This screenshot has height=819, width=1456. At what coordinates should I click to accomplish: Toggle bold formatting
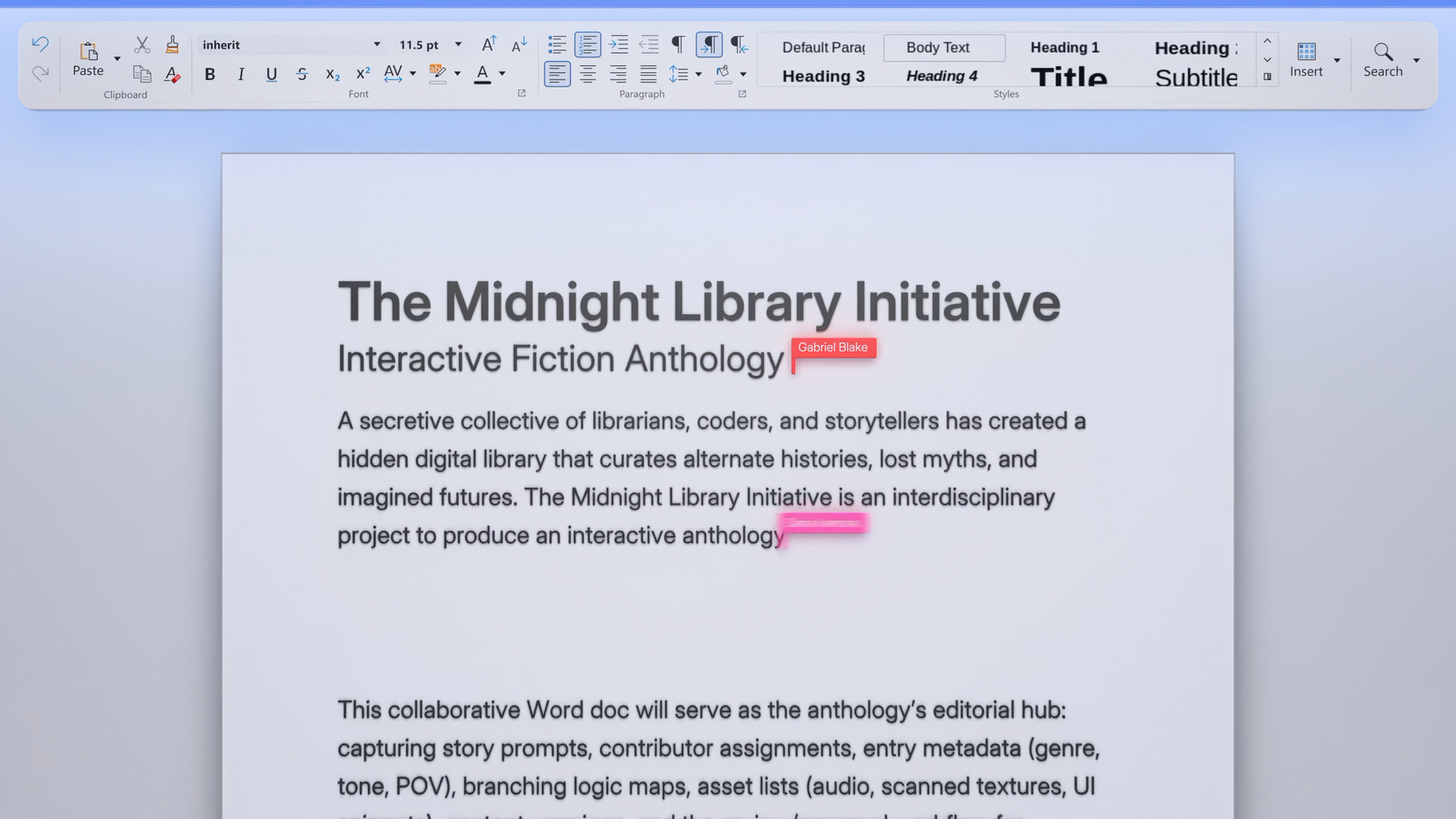coord(210,74)
